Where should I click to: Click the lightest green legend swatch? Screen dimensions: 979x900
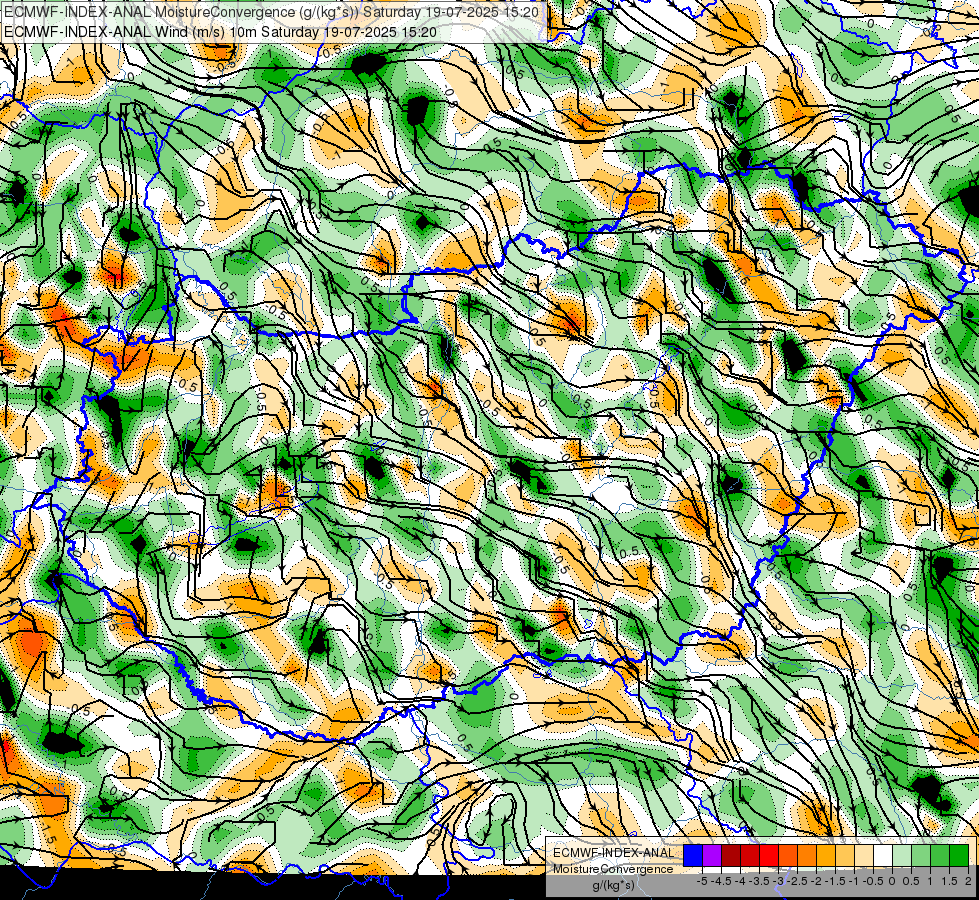tap(902, 855)
